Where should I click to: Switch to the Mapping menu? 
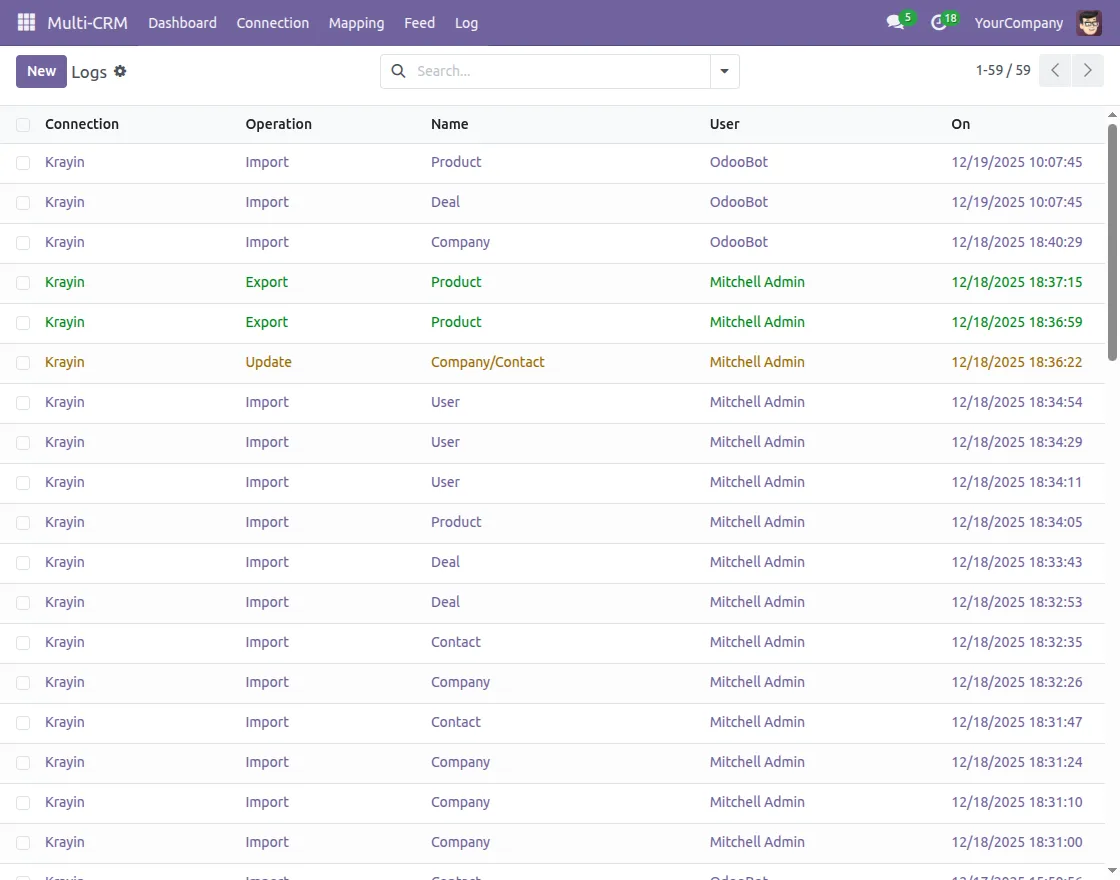point(356,22)
